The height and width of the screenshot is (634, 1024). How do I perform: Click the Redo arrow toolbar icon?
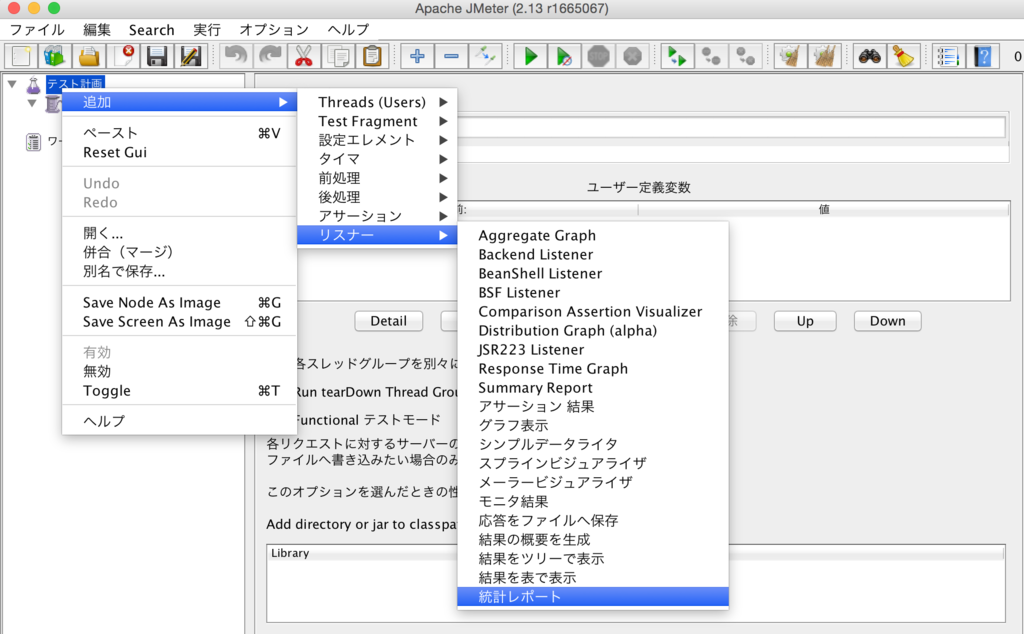(269, 56)
